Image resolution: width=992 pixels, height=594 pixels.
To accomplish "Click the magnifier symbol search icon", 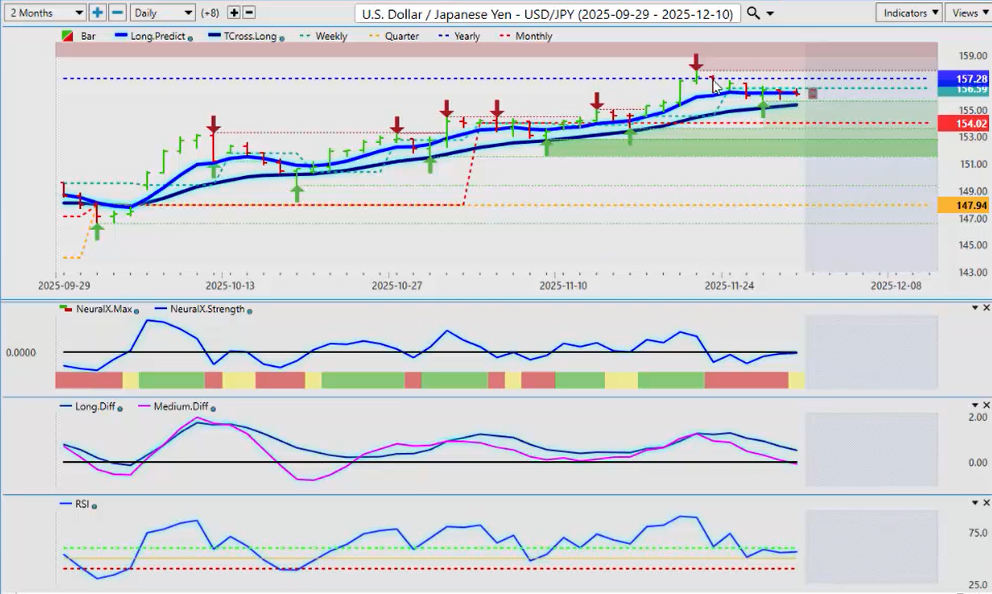I will click(754, 13).
